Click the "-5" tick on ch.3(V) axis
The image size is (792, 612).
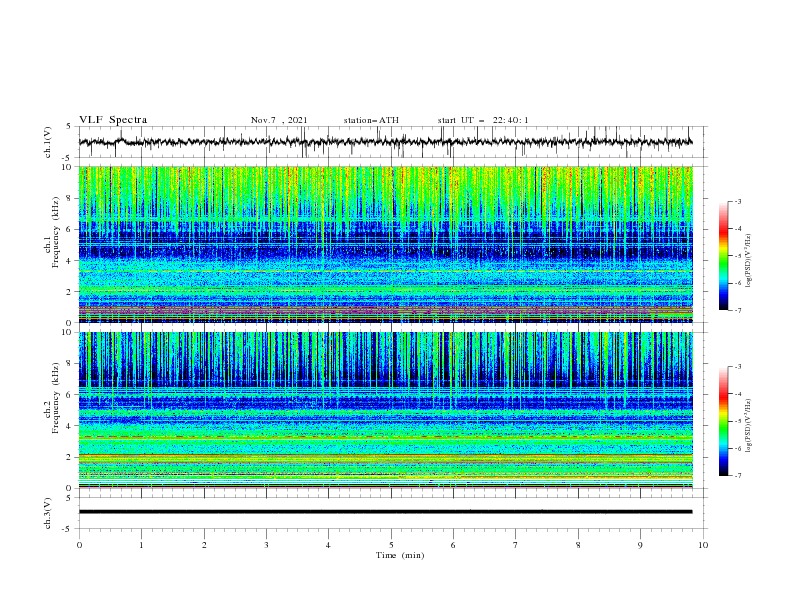click(x=68, y=529)
